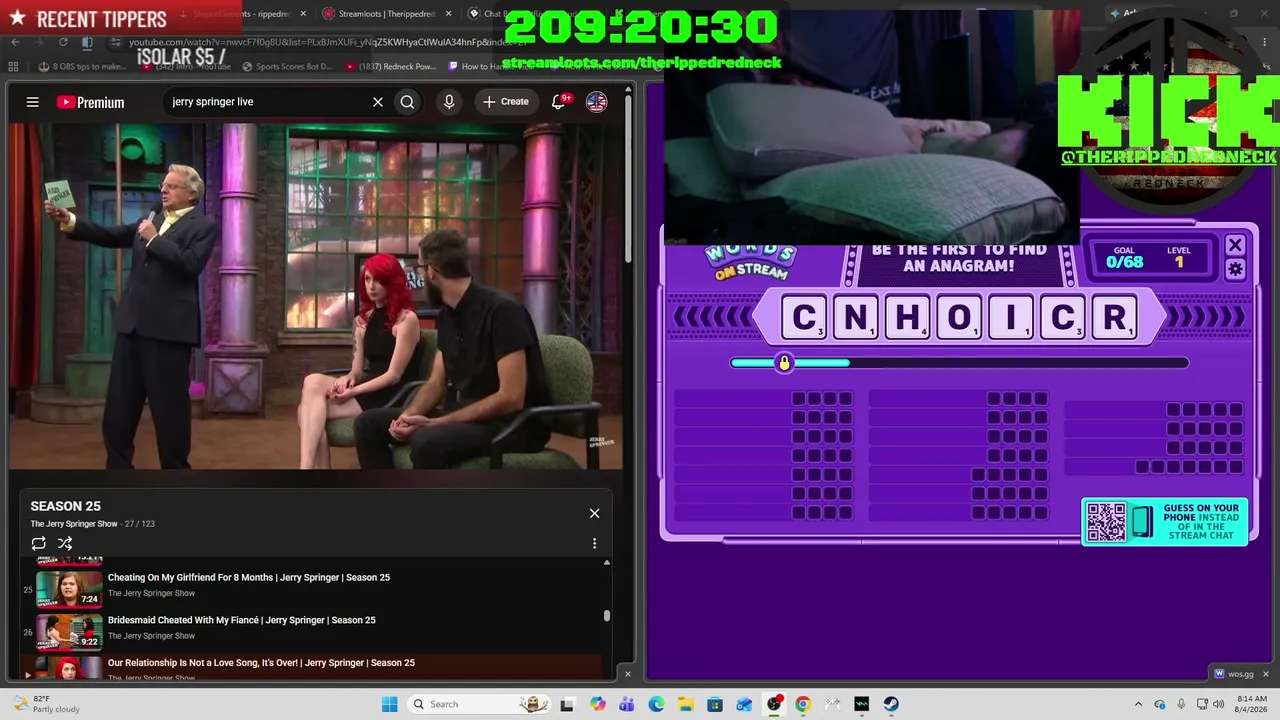This screenshot has width=1280, height=720.
Task: Toggle shuffle for the Season 25 playlist
Action: [x=65, y=544]
